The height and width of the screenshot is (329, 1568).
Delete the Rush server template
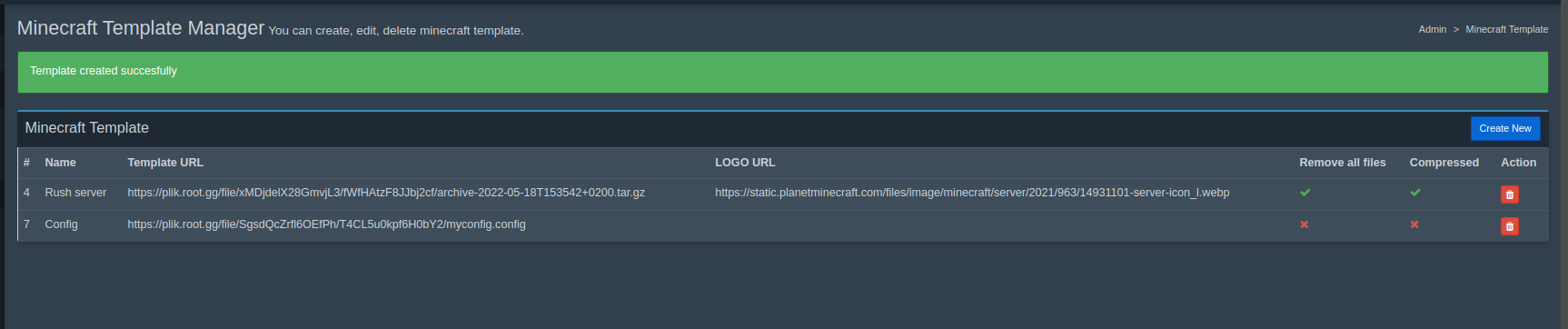pos(1509,194)
